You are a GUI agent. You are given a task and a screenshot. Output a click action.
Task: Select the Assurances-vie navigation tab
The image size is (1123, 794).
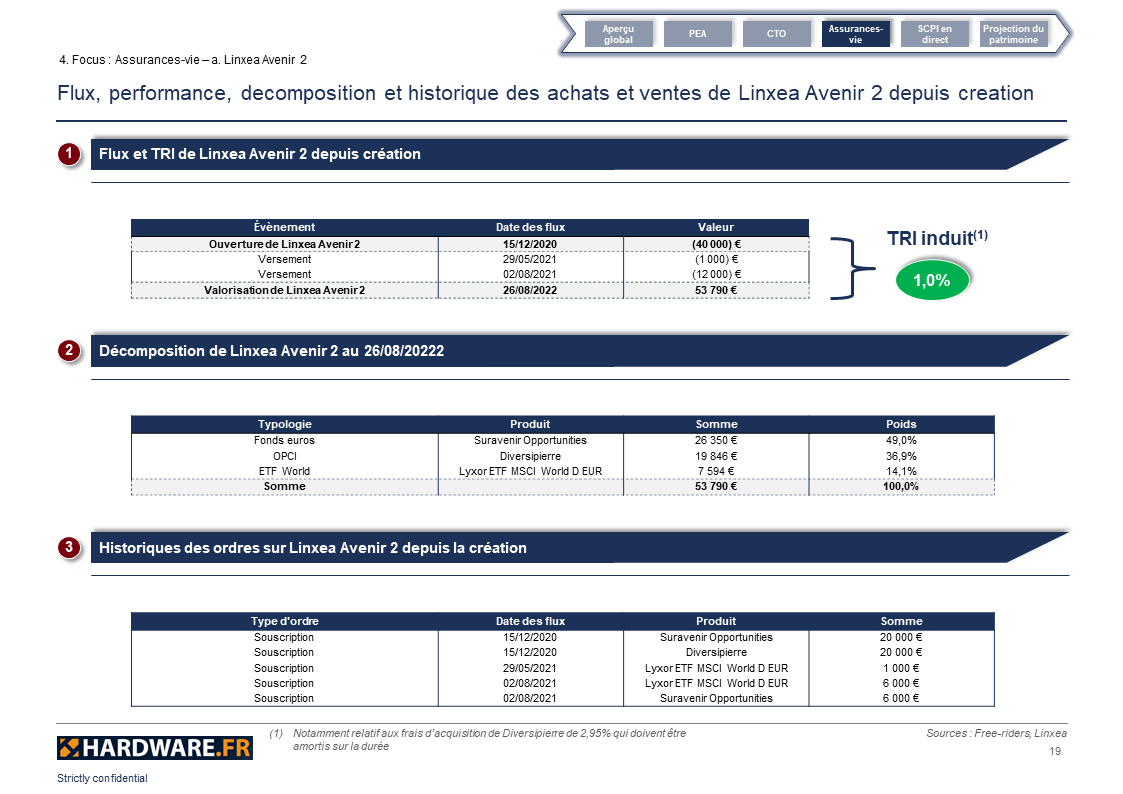(x=855, y=34)
